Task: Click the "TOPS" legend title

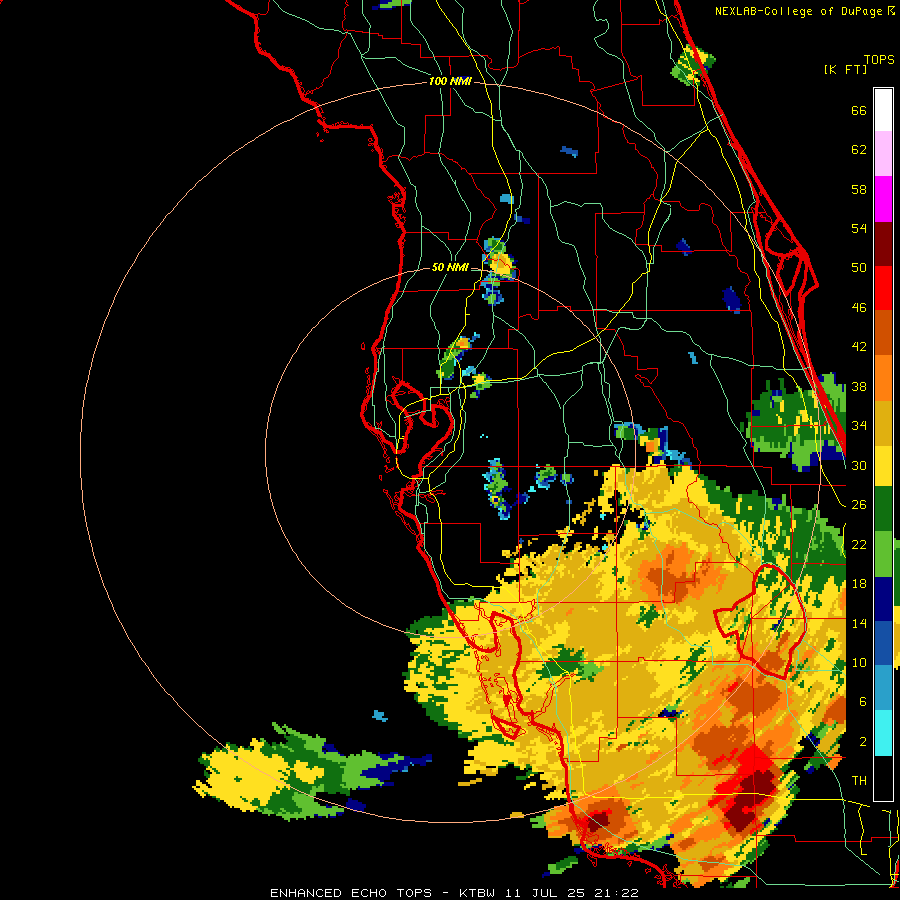Action: pos(879,59)
